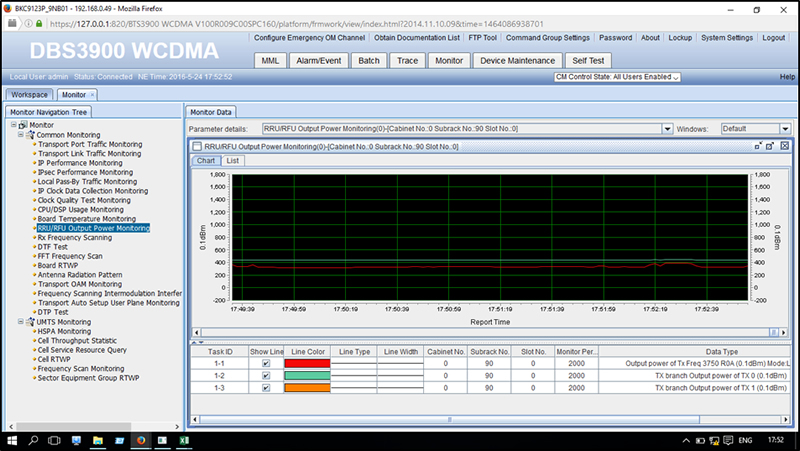Click the Common Monitoring folder icon
Viewport: 800px width, 451px height.
(x=30, y=135)
